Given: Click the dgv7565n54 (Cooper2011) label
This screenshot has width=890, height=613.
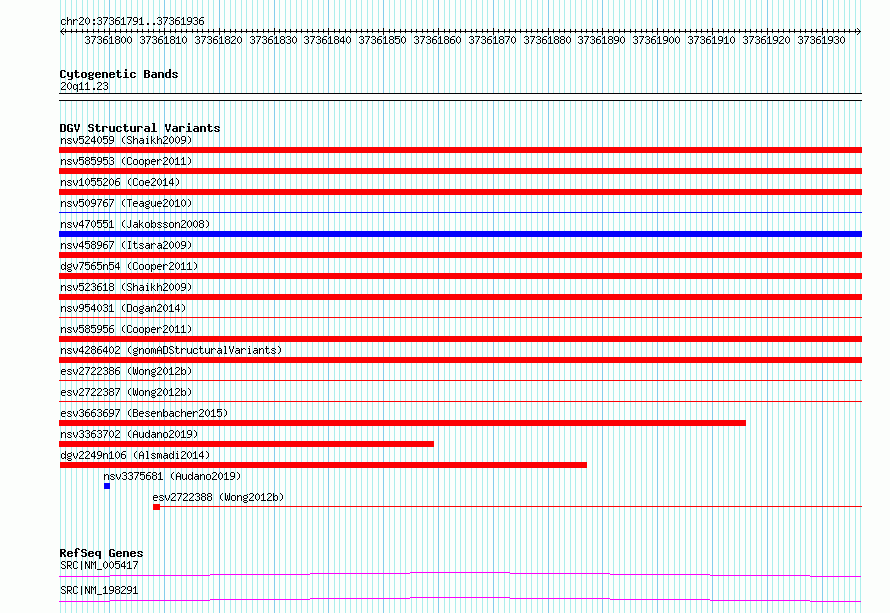Looking at the screenshot, I should point(129,266).
